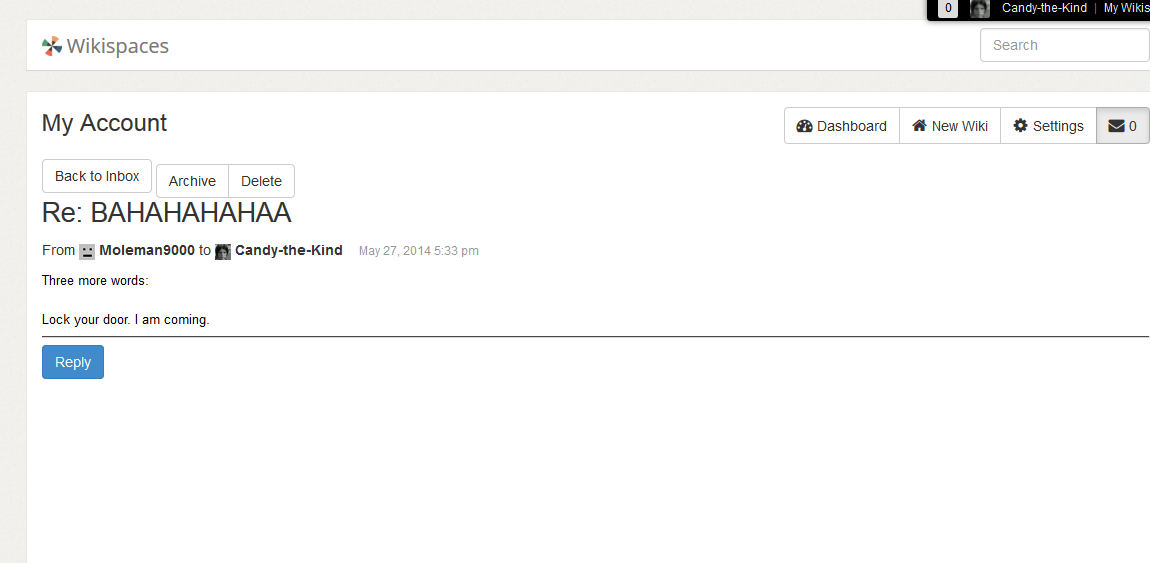This screenshot has height=563, width=1150.
Task: Click Moleman9000's avatar icon
Action: [x=87, y=251]
